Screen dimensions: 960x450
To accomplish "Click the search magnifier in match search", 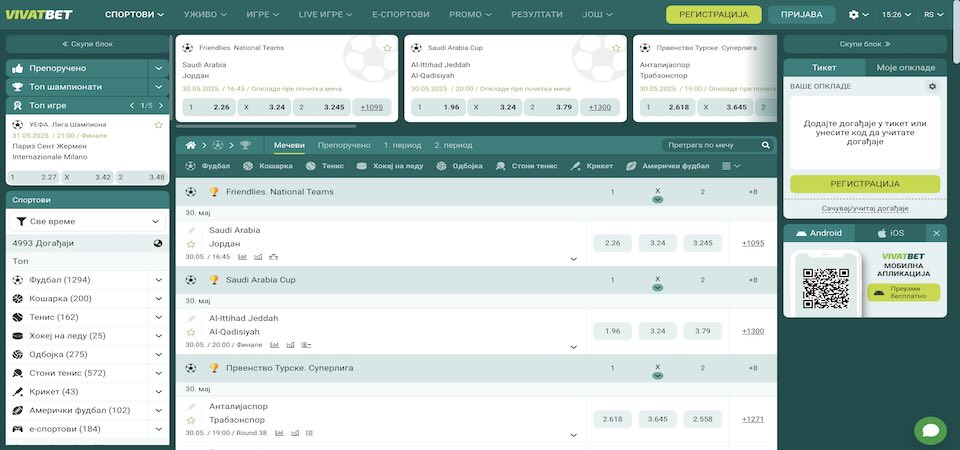I will pyautogui.click(x=765, y=145).
